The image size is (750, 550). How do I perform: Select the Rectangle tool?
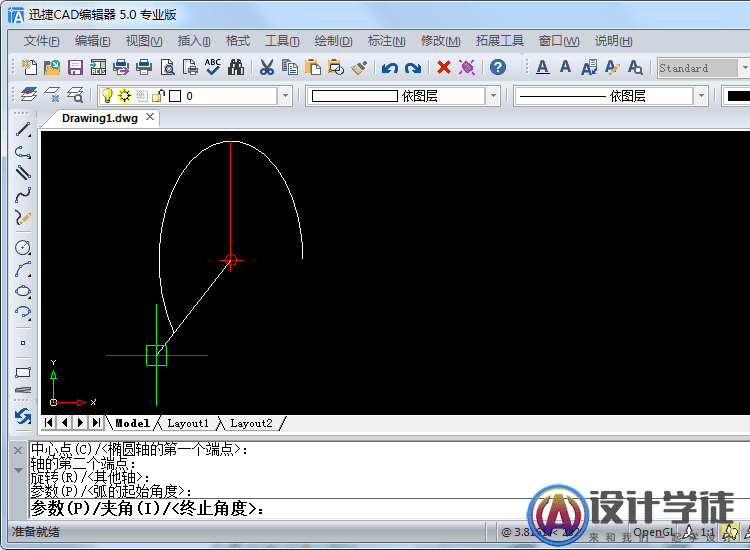23,373
